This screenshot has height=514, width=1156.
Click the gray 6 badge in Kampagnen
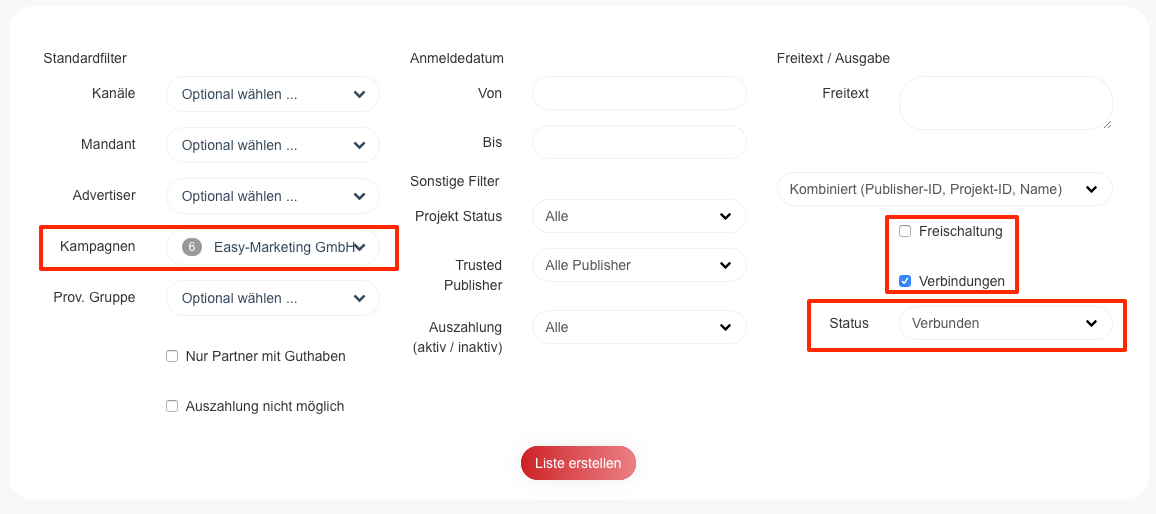tap(193, 247)
